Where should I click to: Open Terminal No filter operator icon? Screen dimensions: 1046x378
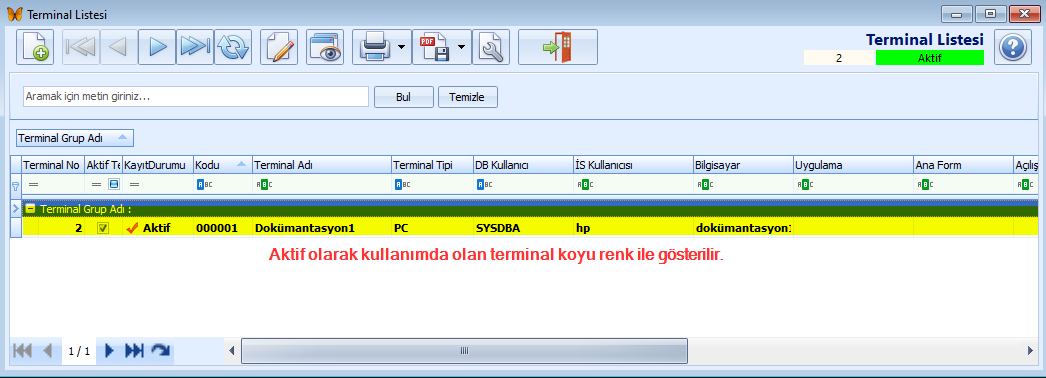tap(33, 184)
